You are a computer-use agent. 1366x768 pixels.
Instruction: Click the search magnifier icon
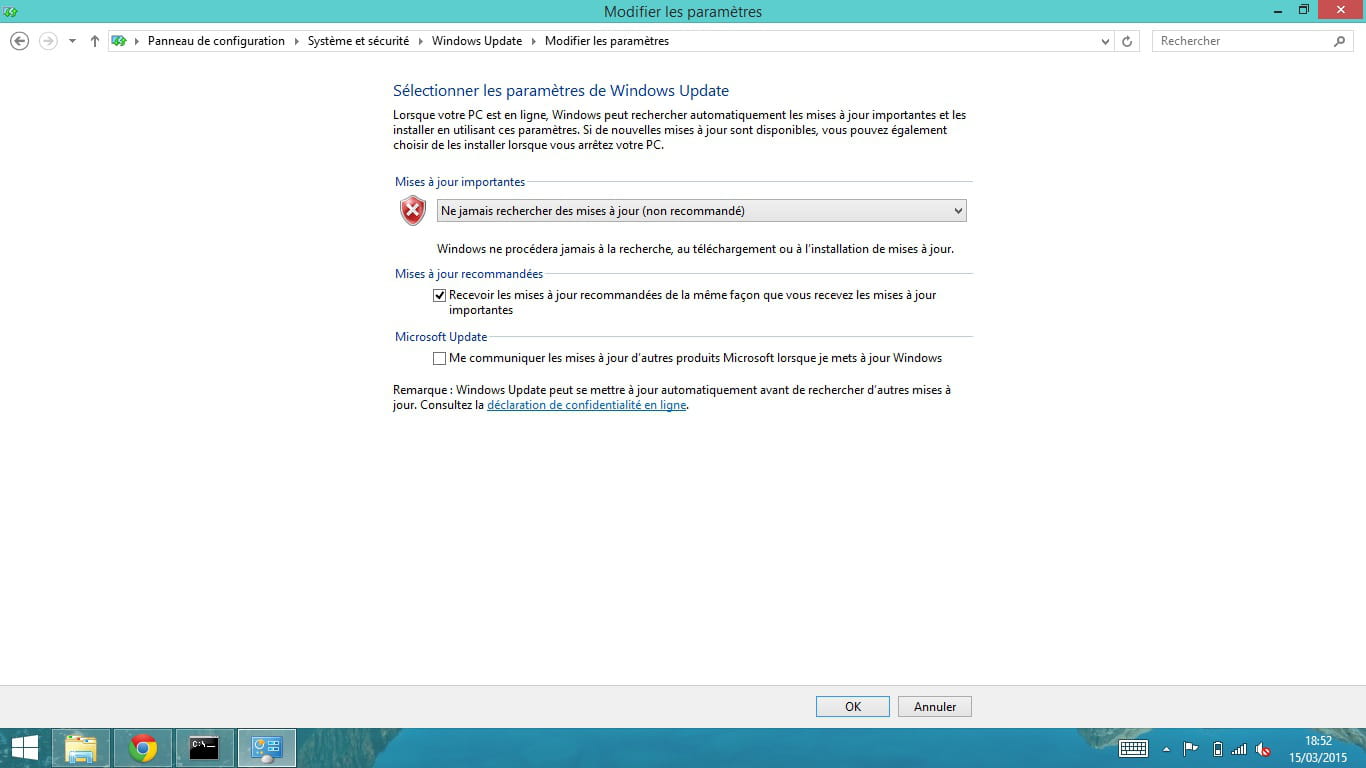[x=1340, y=41]
